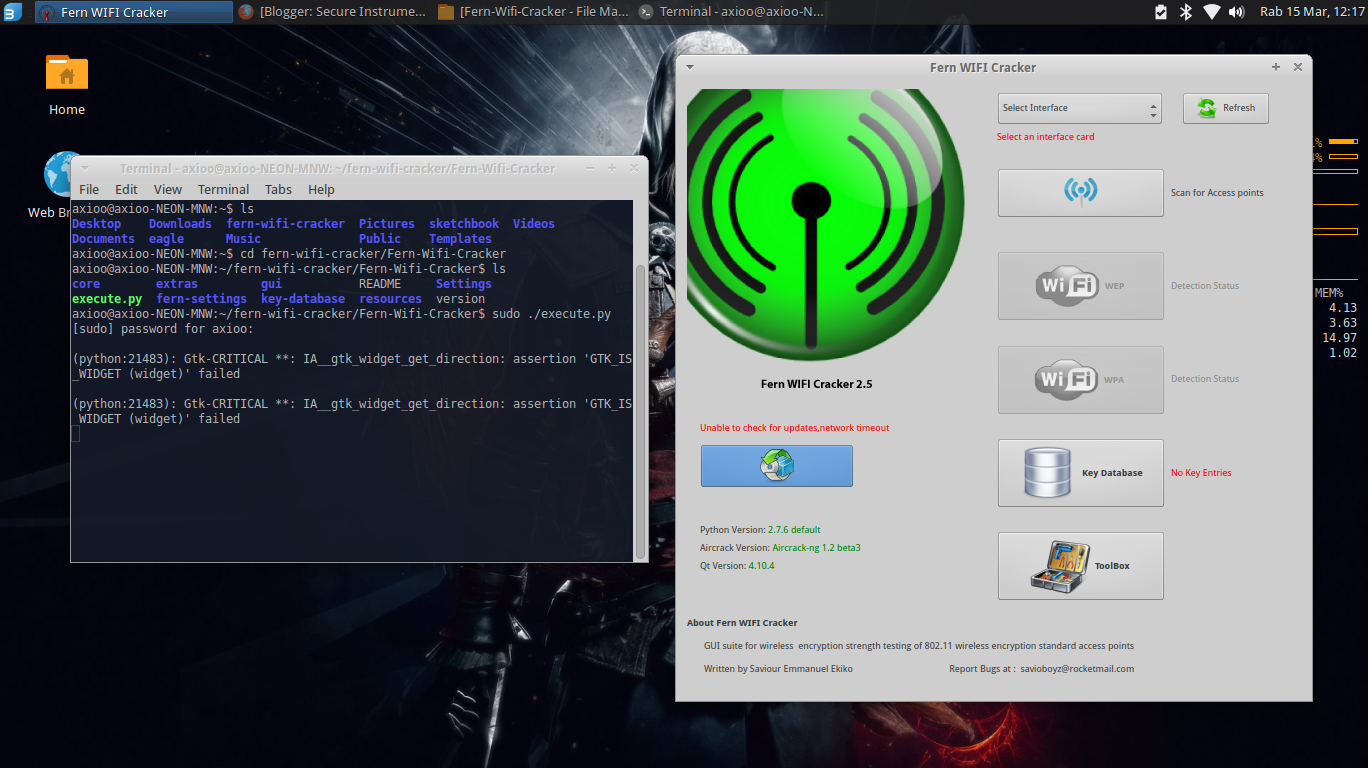
Task: Click the shade arrow on Fern's title bar
Action: click(688, 67)
